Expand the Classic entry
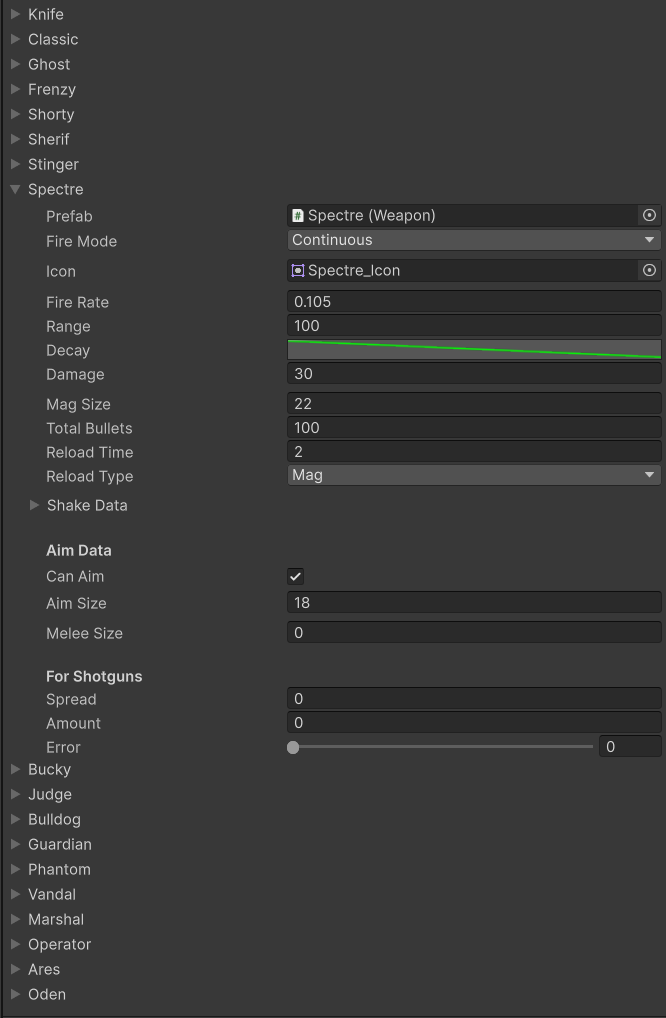 pos(16,39)
